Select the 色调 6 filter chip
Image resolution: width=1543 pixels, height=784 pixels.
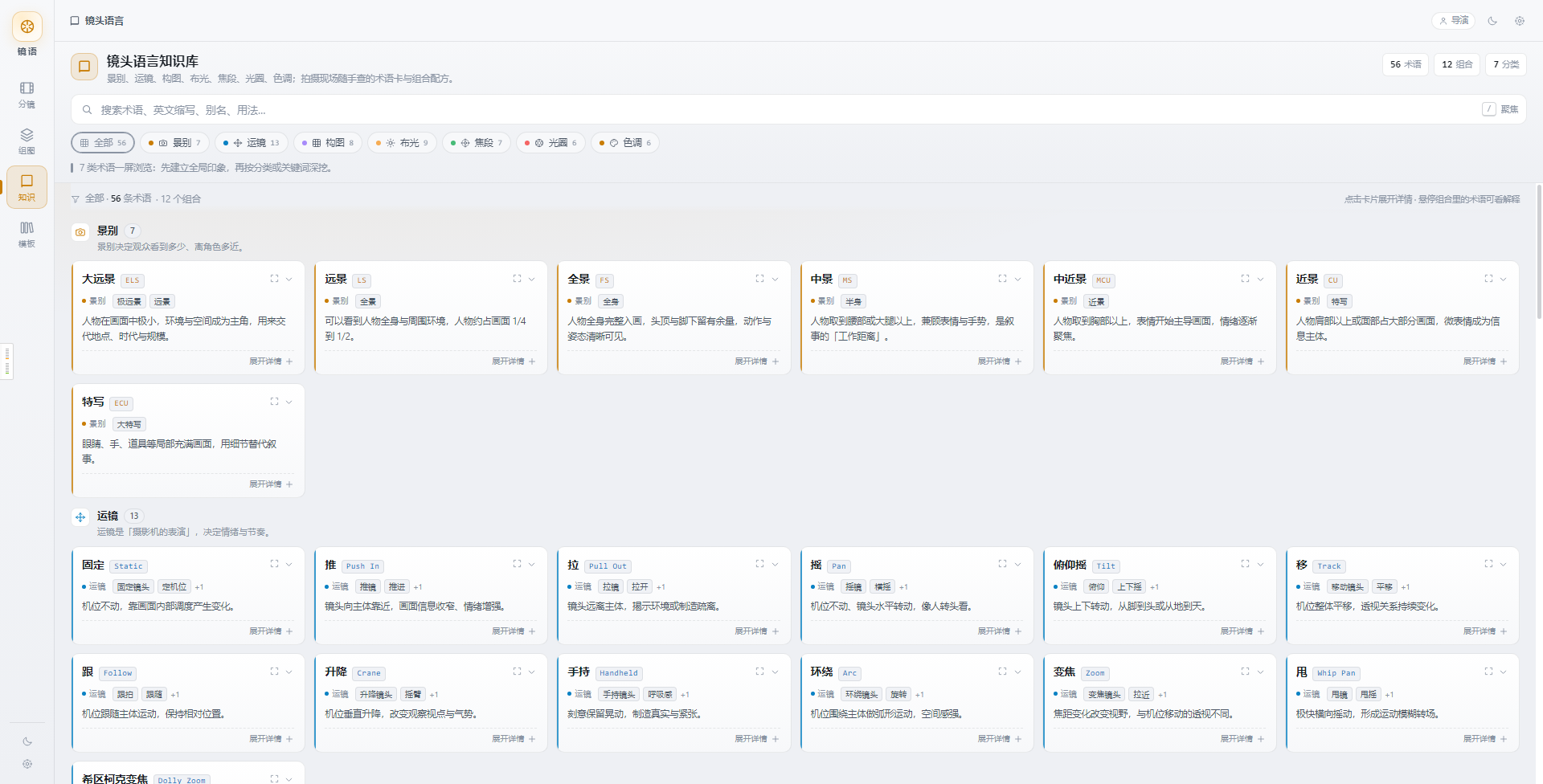click(x=624, y=143)
